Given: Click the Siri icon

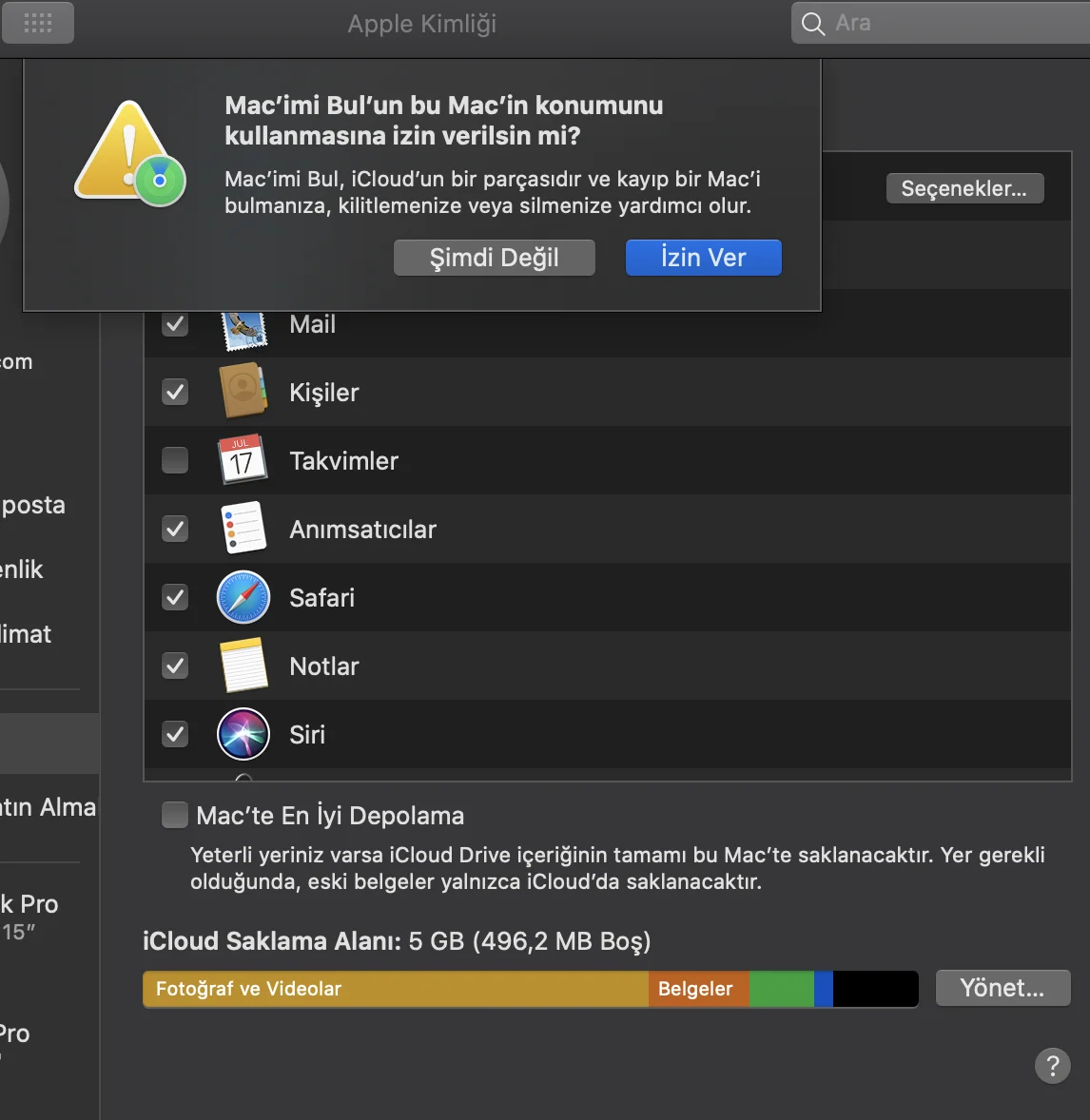Looking at the screenshot, I should [243, 734].
